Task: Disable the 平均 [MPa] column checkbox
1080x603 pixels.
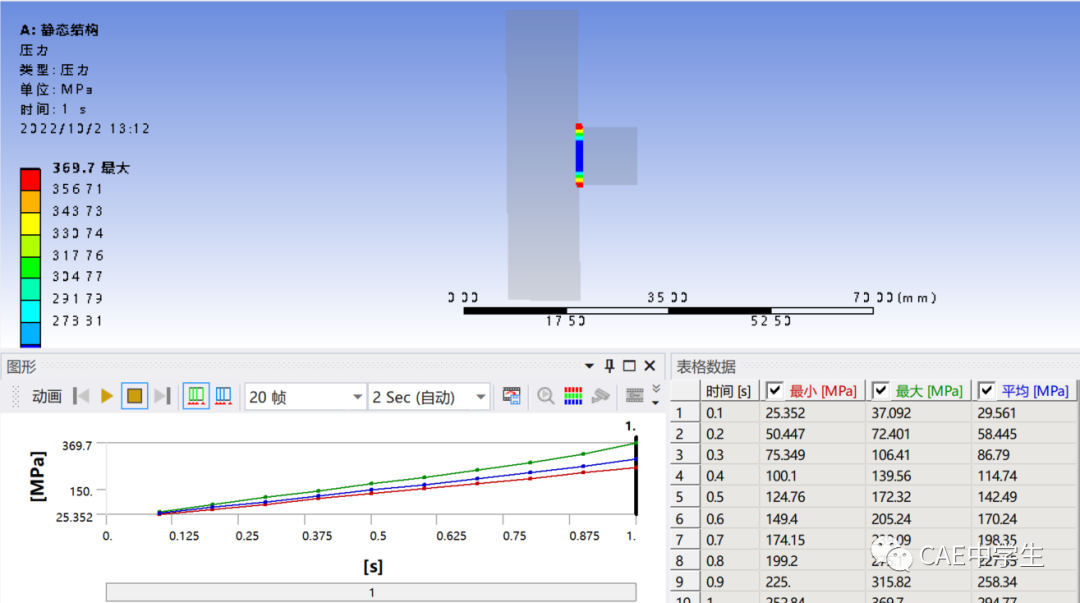Action: [987, 390]
